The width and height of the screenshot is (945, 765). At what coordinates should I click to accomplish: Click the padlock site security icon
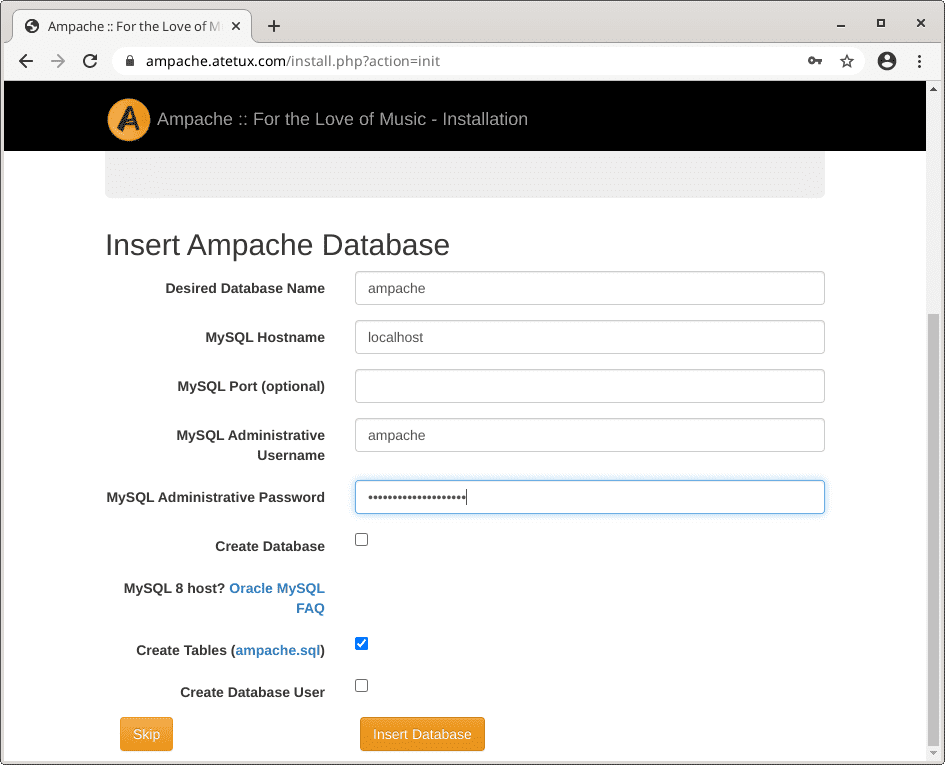pos(131,61)
